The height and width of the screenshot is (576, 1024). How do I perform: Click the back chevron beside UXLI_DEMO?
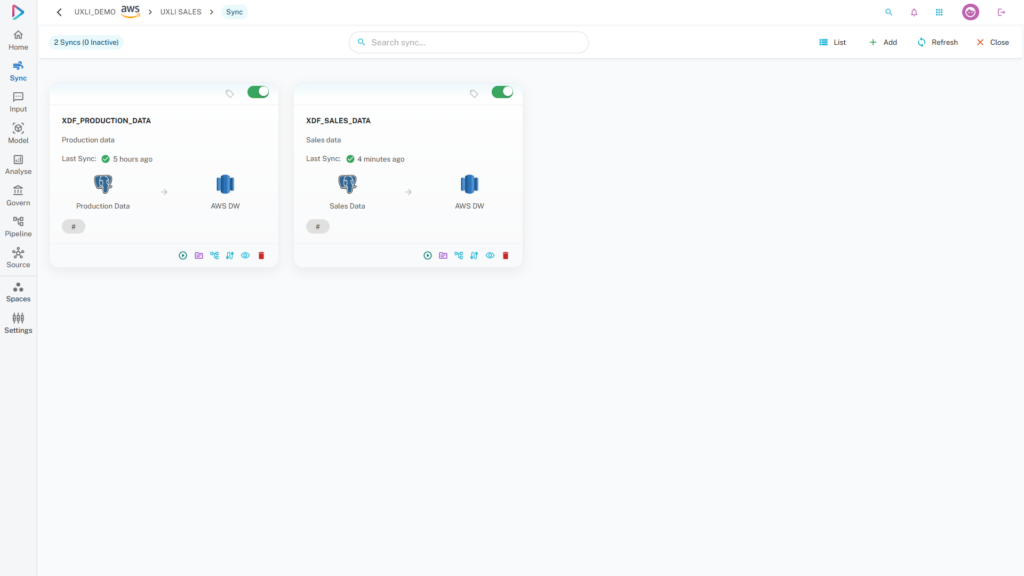point(59,12)
